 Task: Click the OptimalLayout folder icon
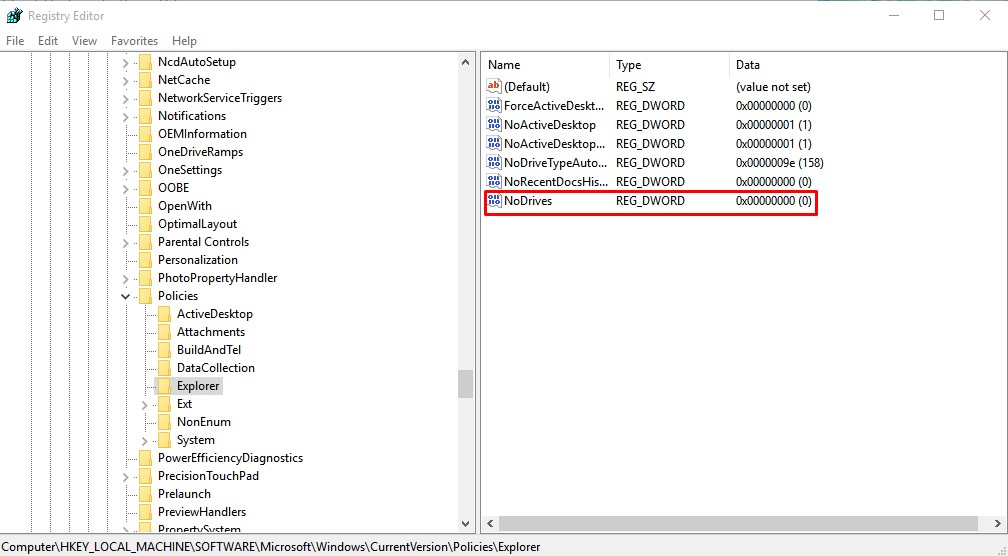tap(146, 224)
